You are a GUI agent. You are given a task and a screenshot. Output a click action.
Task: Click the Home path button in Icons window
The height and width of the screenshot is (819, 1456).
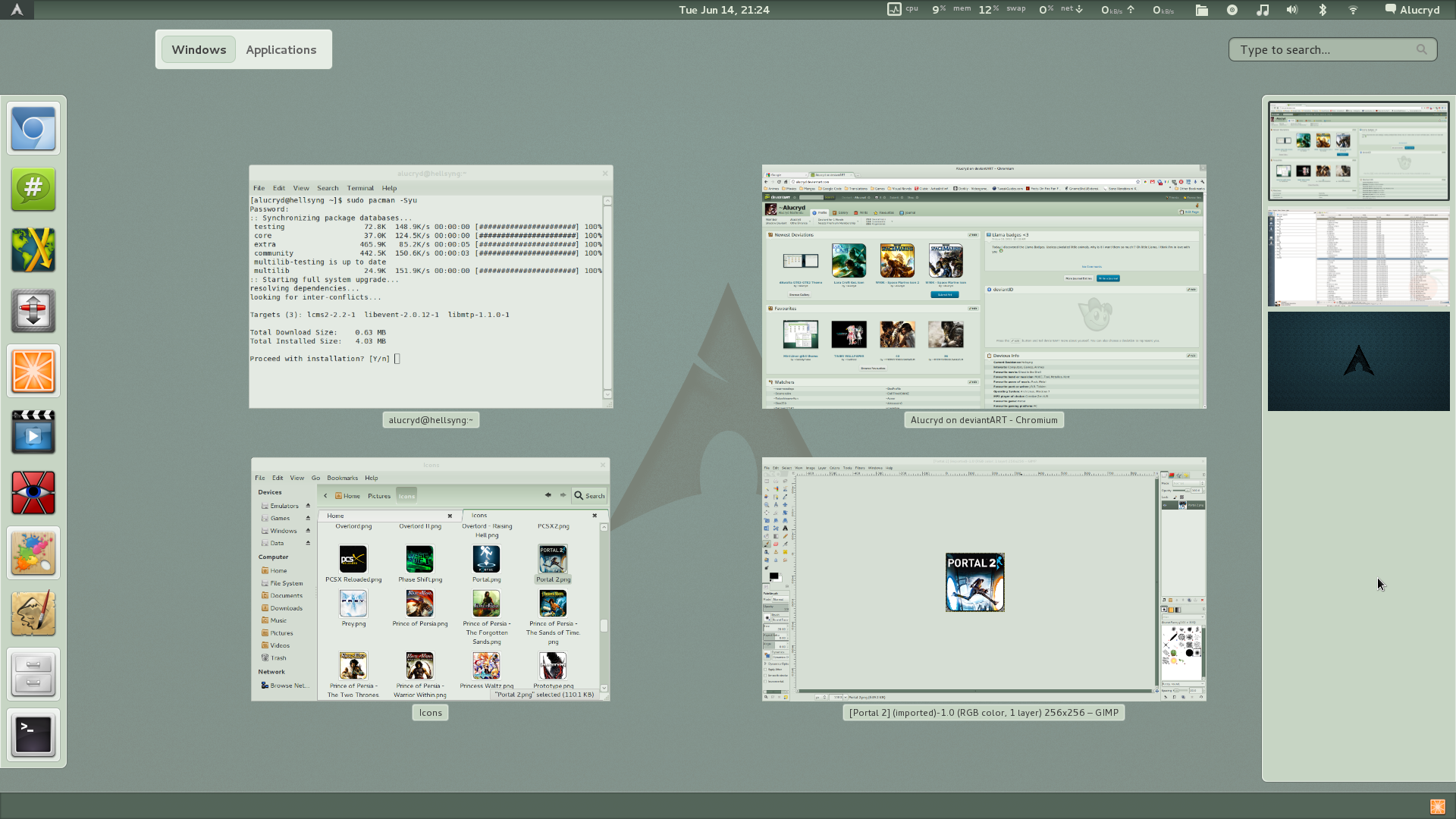point(347,496)
